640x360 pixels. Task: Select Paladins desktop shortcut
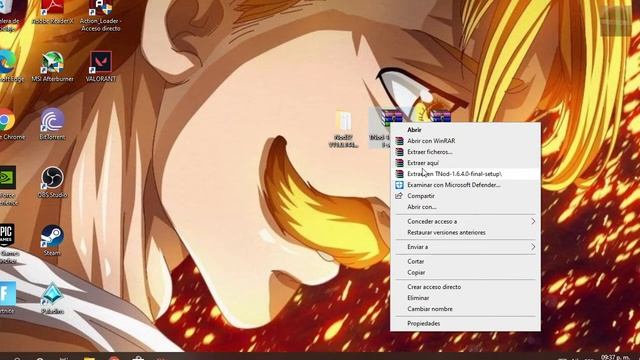52,299
